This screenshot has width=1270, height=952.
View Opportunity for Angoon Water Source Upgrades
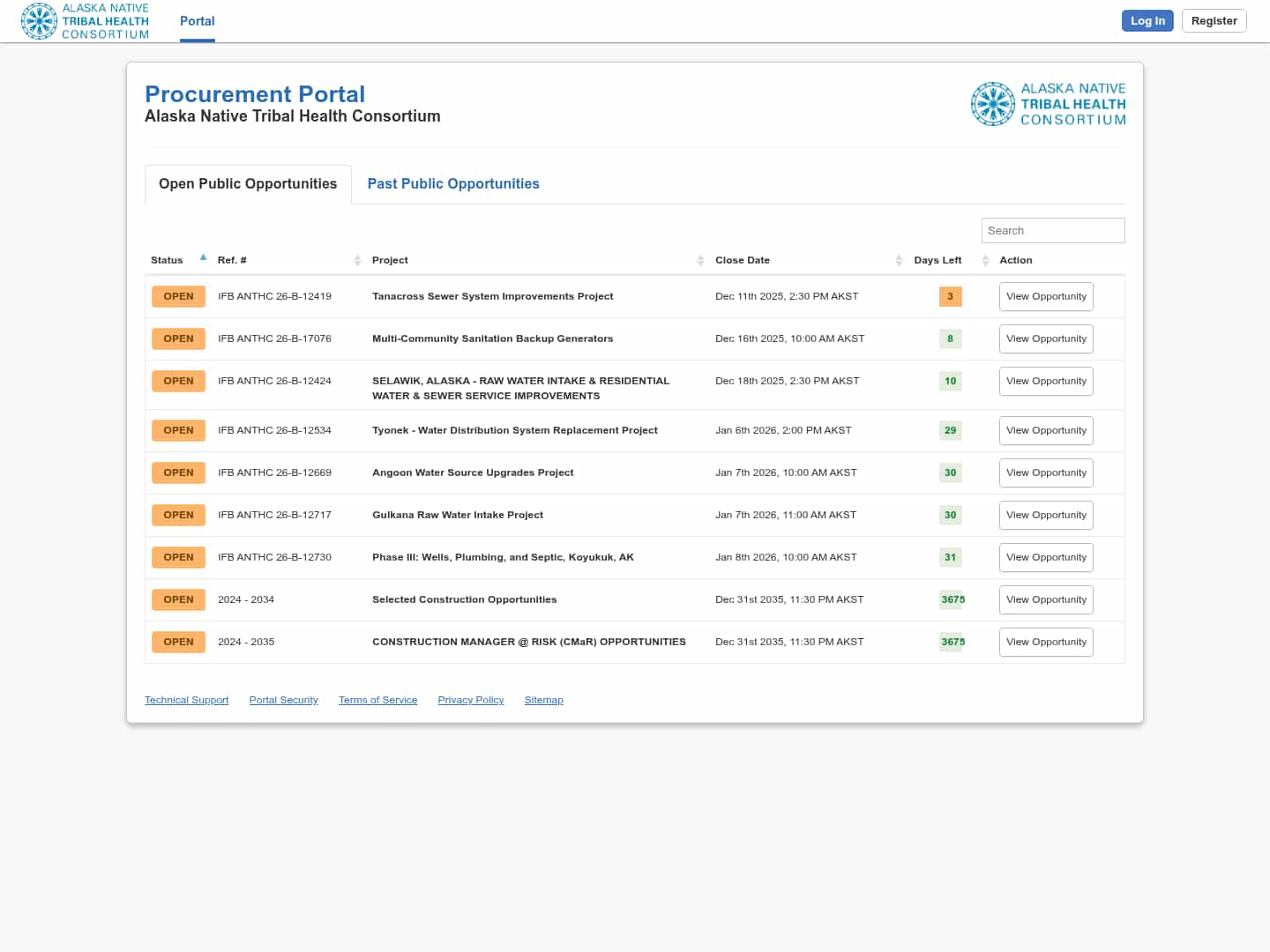click(x=1046, y=472)
